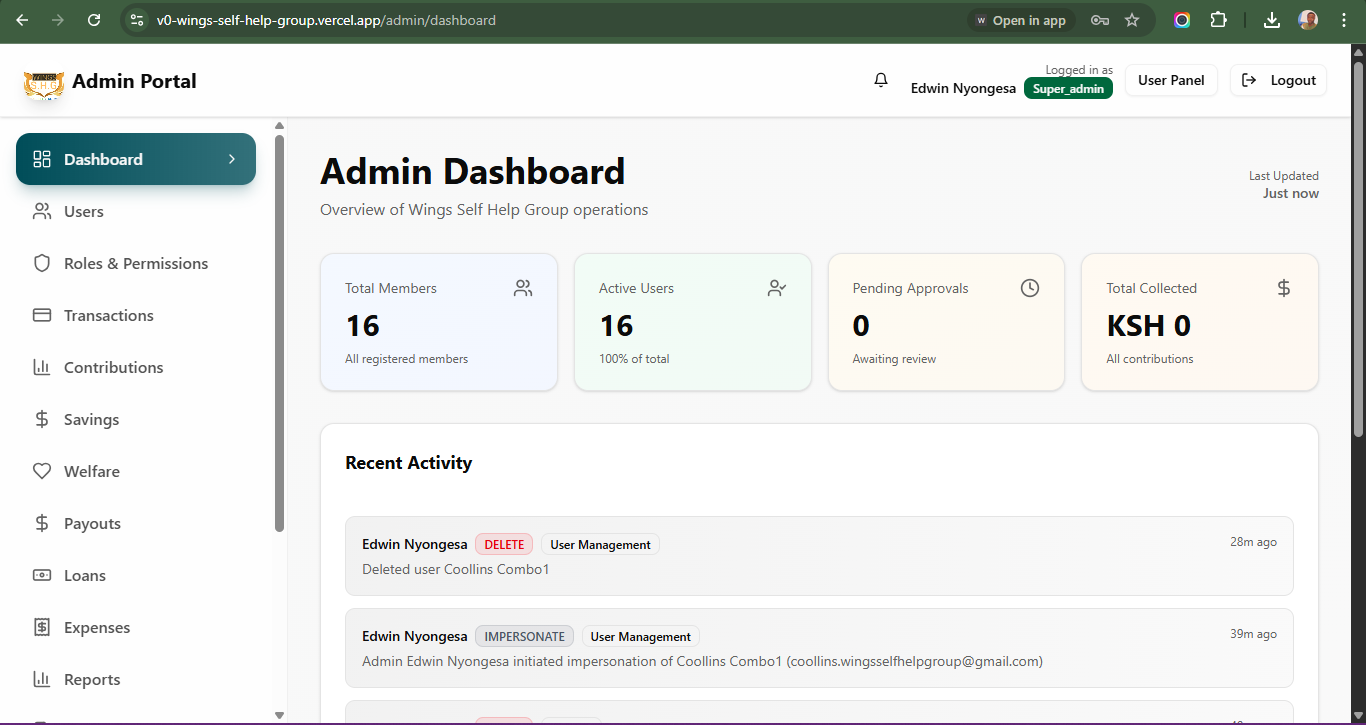Click the Wings SHG logo

click(x=43, y=82)
